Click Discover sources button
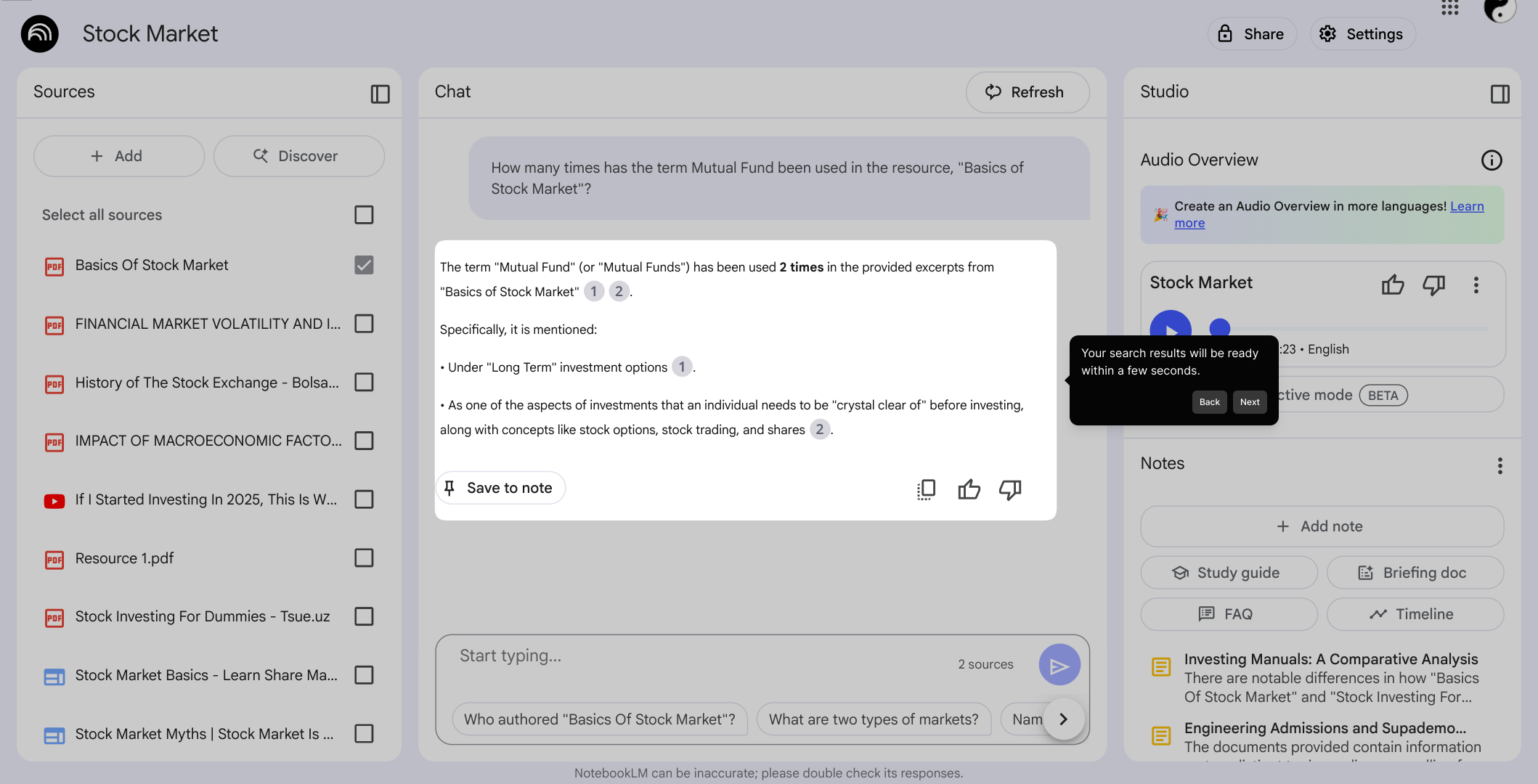The height and width of the screenshot is (784, 1538). pos(298,156)
